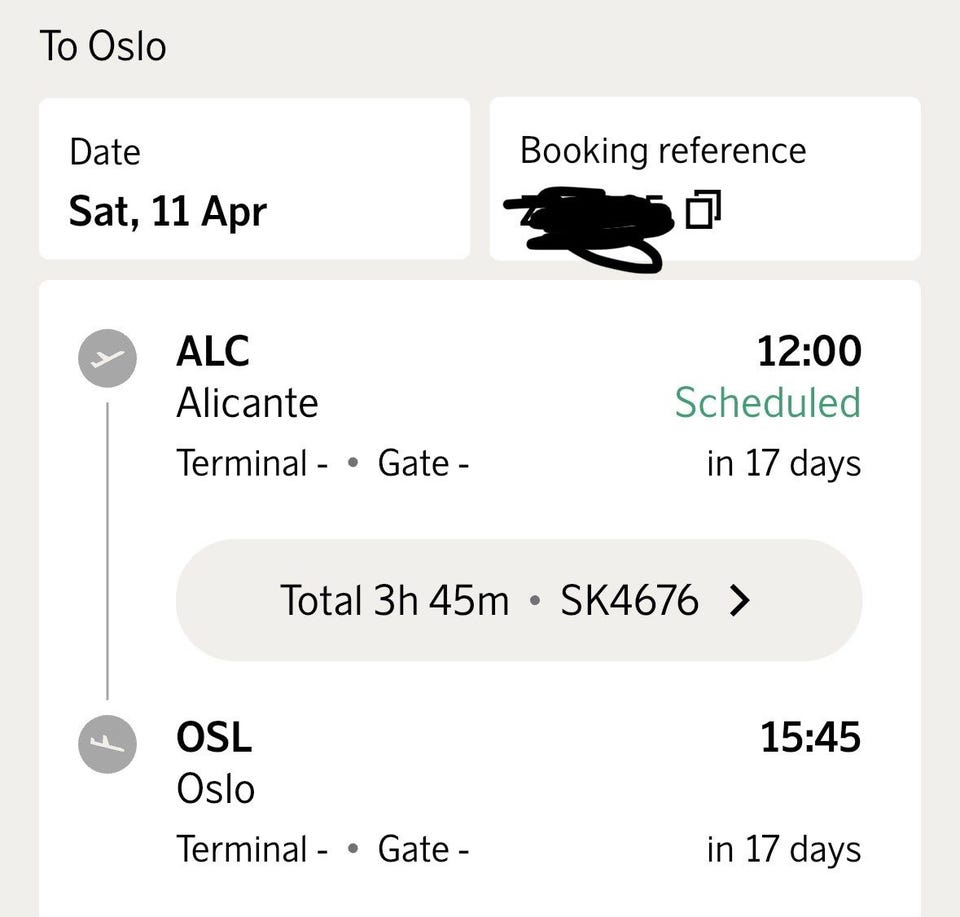
Task: Select the Date card showing Sat, 11 Apr
Action: coord(254,179)
